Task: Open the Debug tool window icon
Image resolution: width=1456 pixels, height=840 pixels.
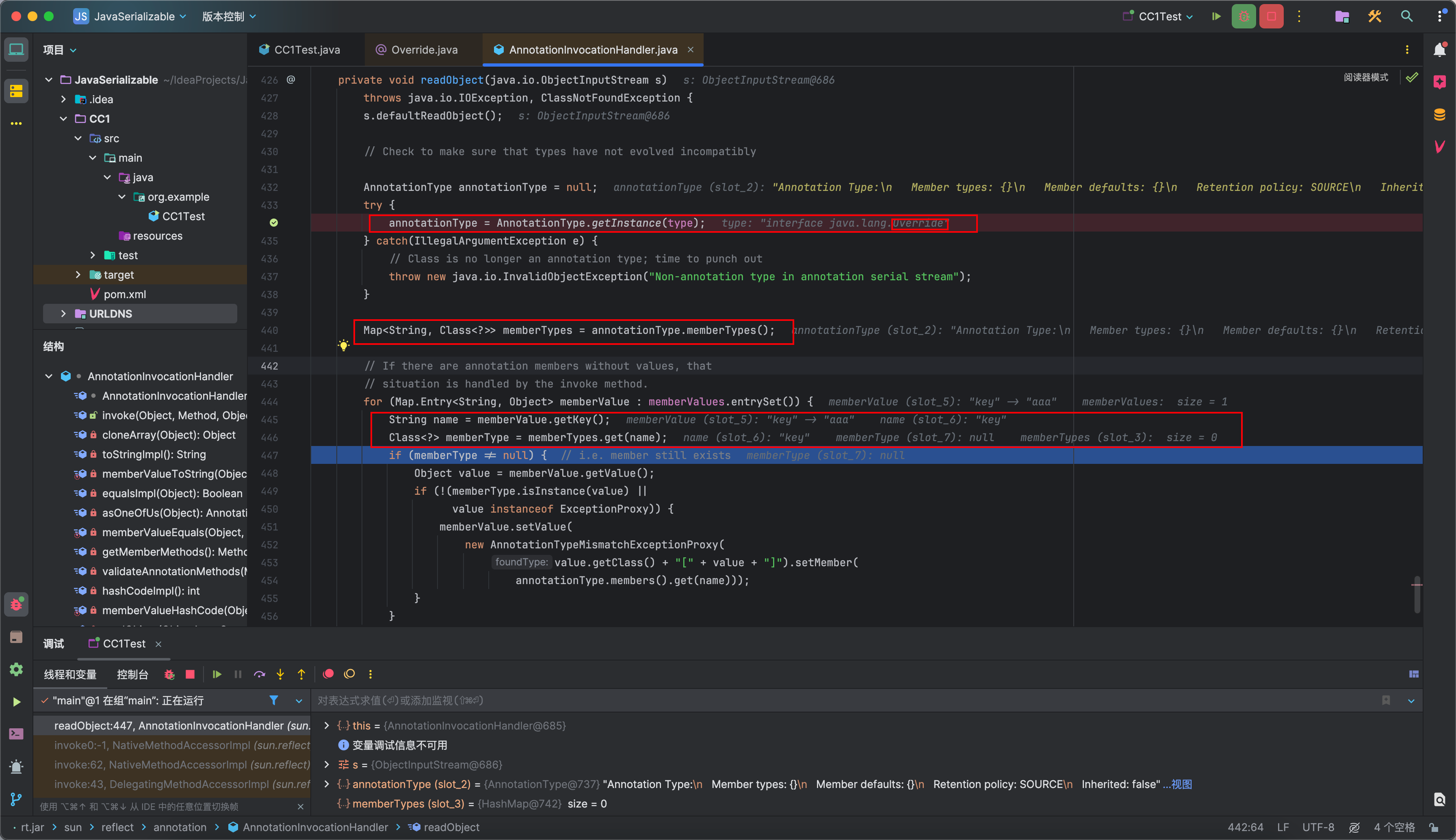Action: pos(16,605)
